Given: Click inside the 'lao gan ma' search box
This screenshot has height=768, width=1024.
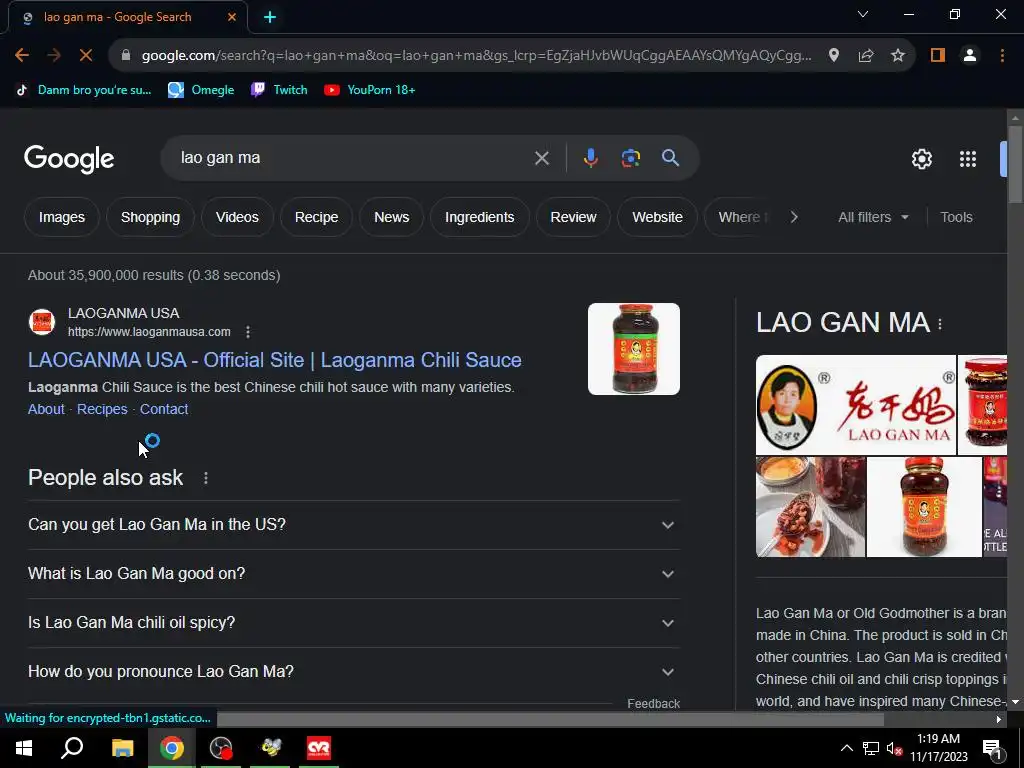Looking at the screenshot, I should [353, 158].
